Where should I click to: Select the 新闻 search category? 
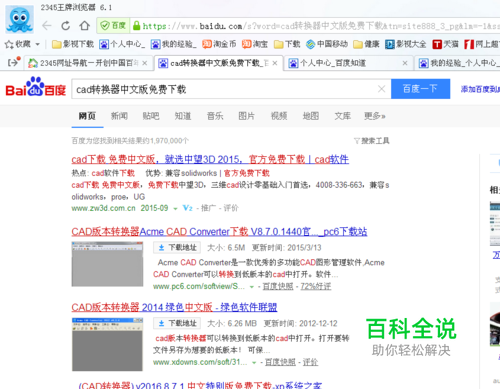[x=119, y=116]
